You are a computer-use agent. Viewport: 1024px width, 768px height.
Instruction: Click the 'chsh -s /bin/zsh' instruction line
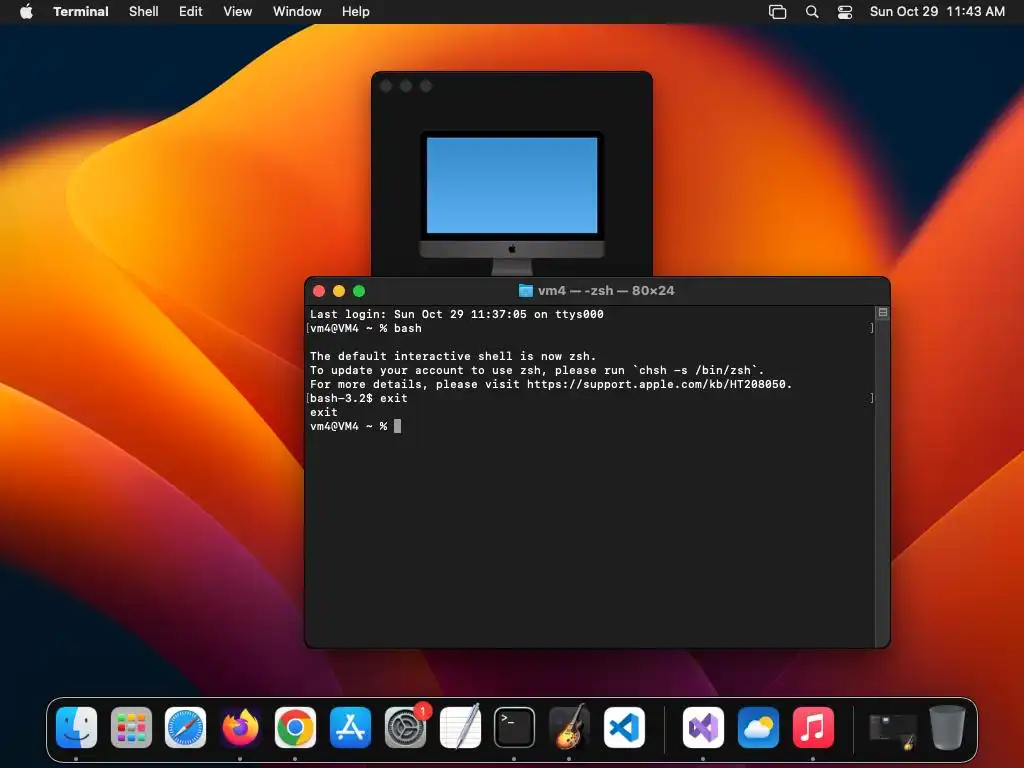coord(537,370)
